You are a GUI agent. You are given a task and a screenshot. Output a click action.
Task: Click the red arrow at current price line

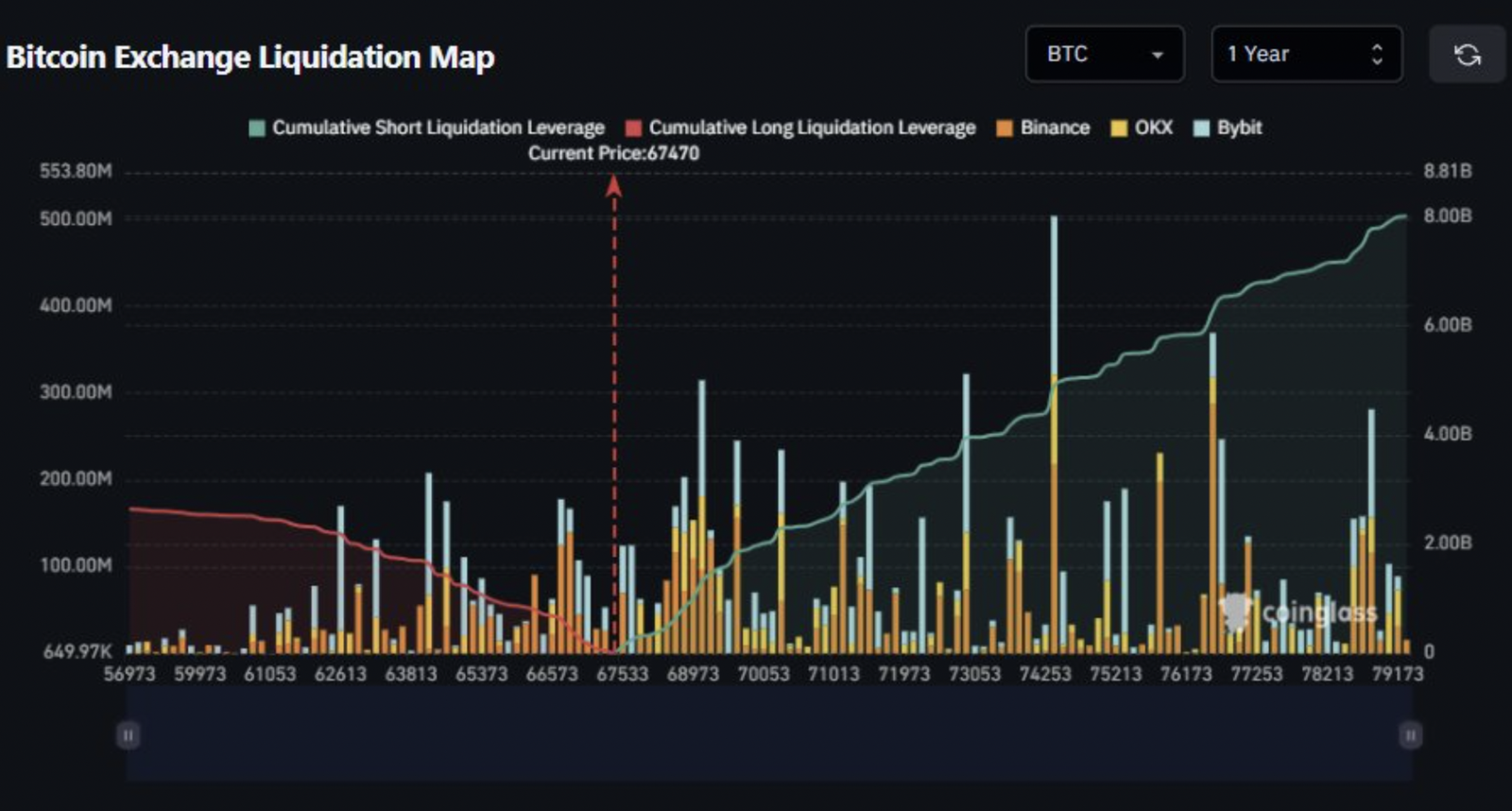click(613, 186)
